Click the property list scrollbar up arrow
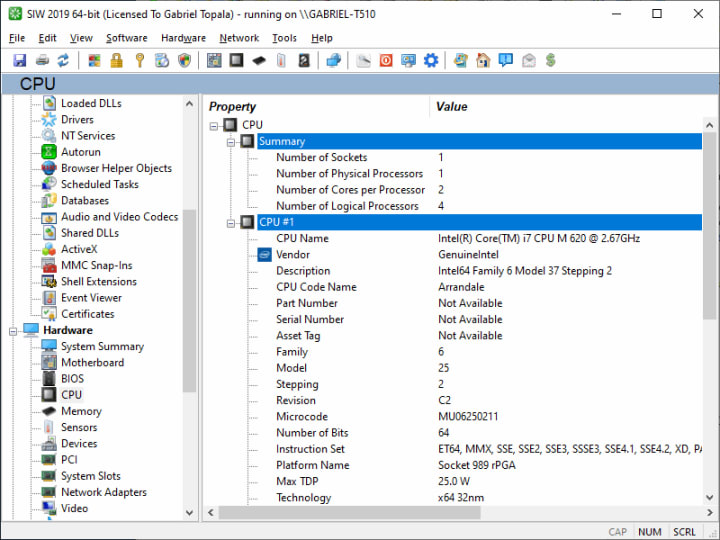Screen dimensions: 720x540 pyautogui.click(x=709, y=125)
